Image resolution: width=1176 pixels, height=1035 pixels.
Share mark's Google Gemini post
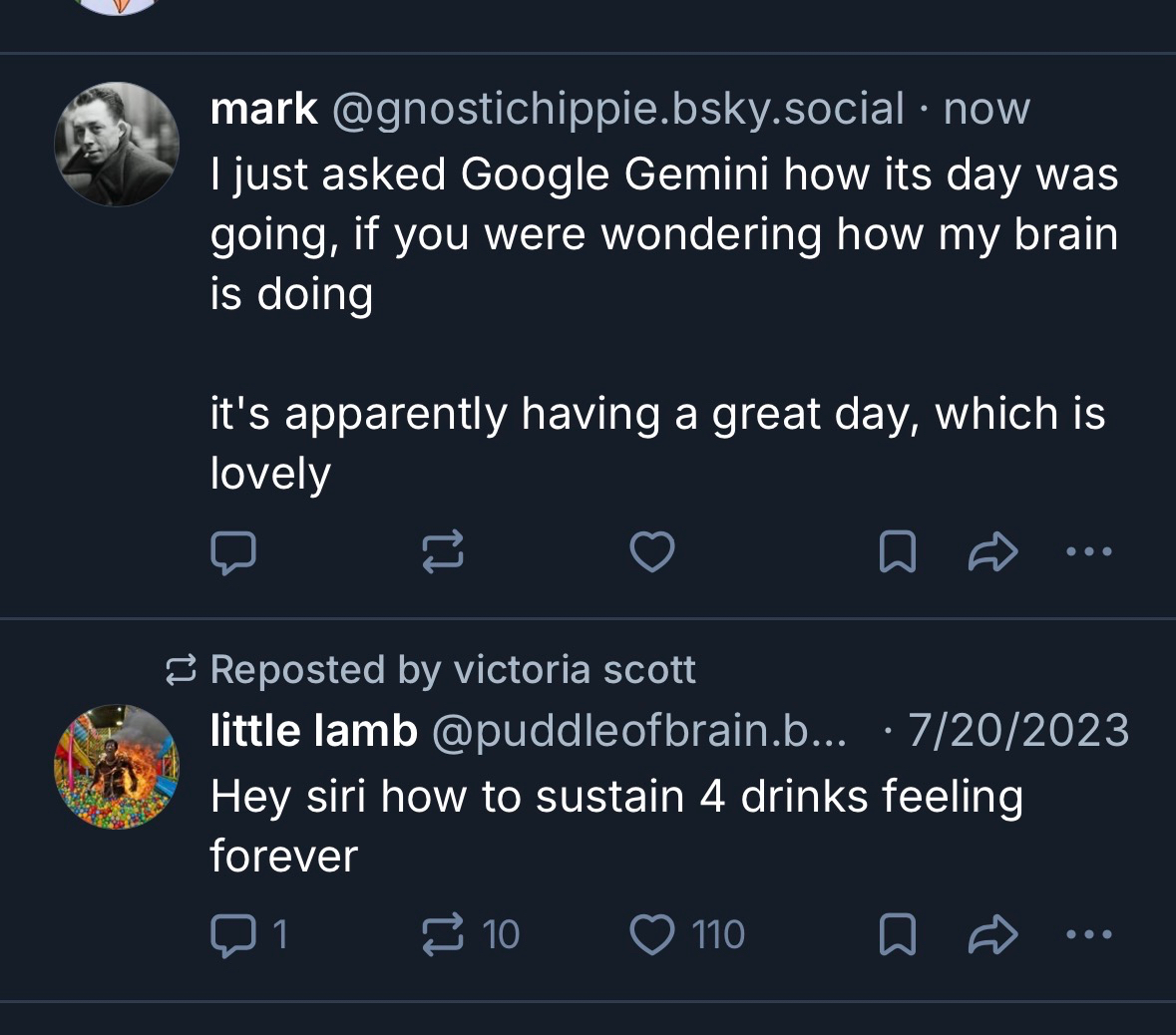pyautogui.click(x=992, y=551)
